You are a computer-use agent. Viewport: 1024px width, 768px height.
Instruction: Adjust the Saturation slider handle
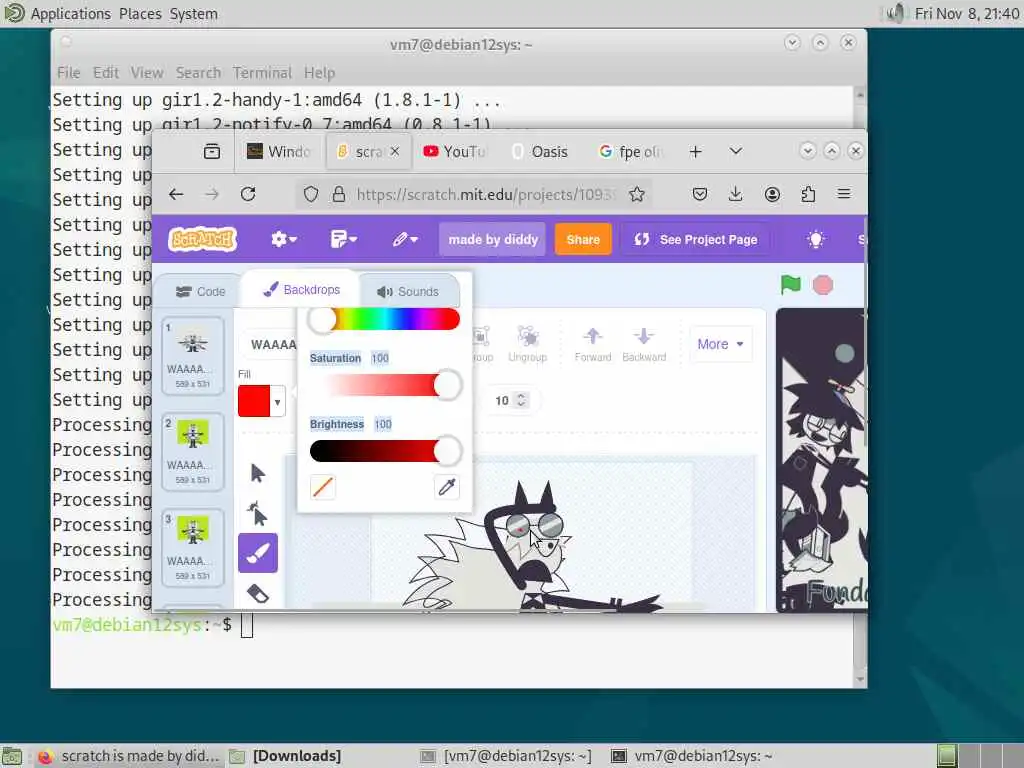(448, 385)
